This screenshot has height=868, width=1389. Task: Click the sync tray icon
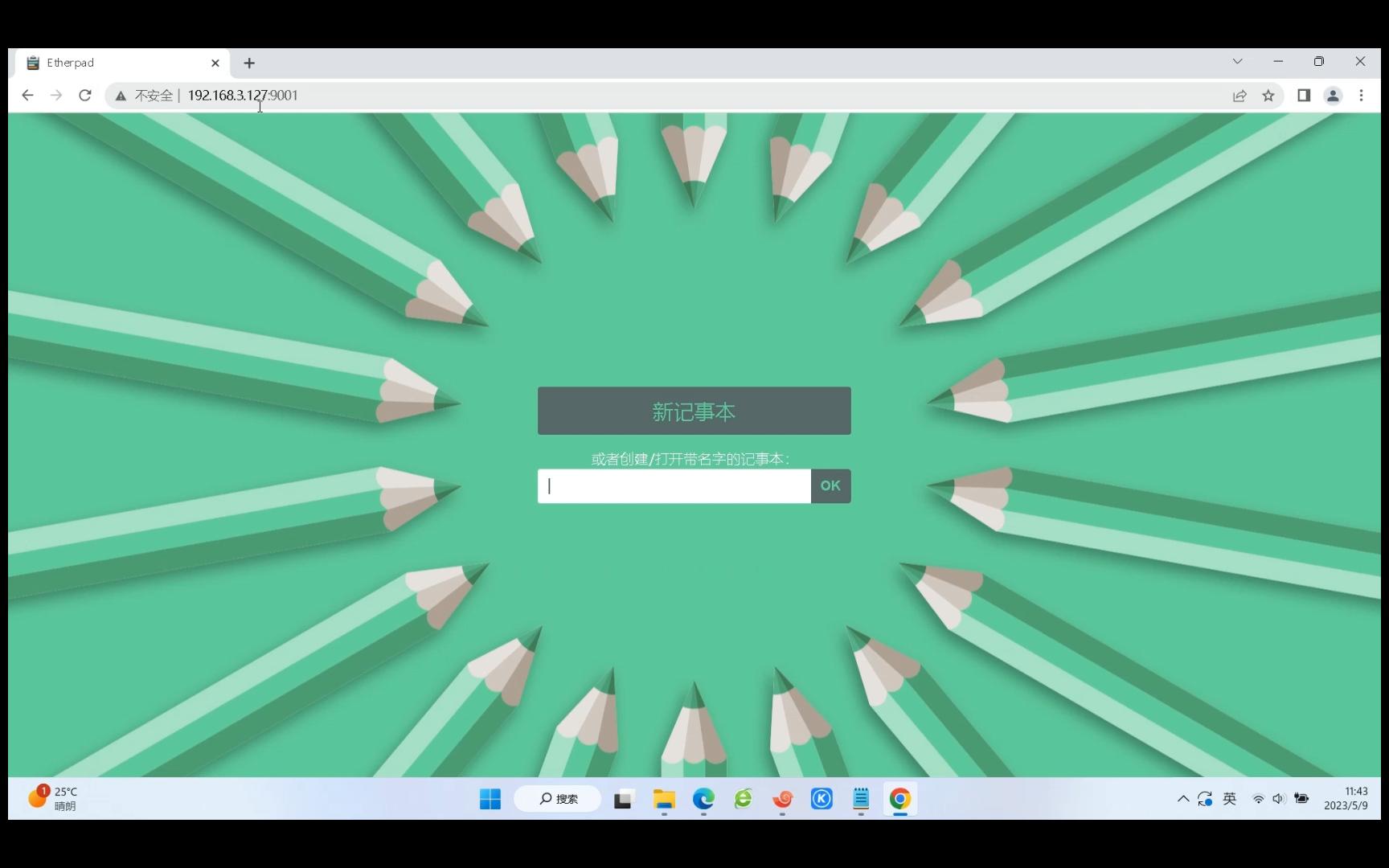[x=1205, y=799]
